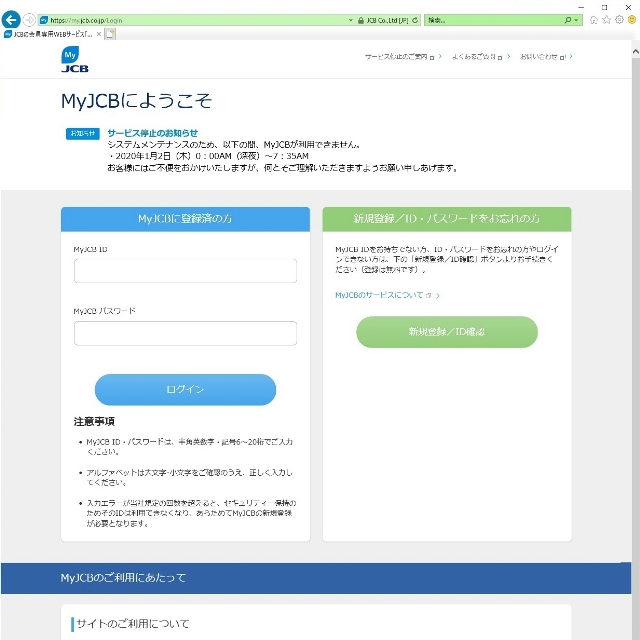Click the MyJCB logo
Image resolution: width=640 pixels, height=640 pixels.
click(74, 59)
